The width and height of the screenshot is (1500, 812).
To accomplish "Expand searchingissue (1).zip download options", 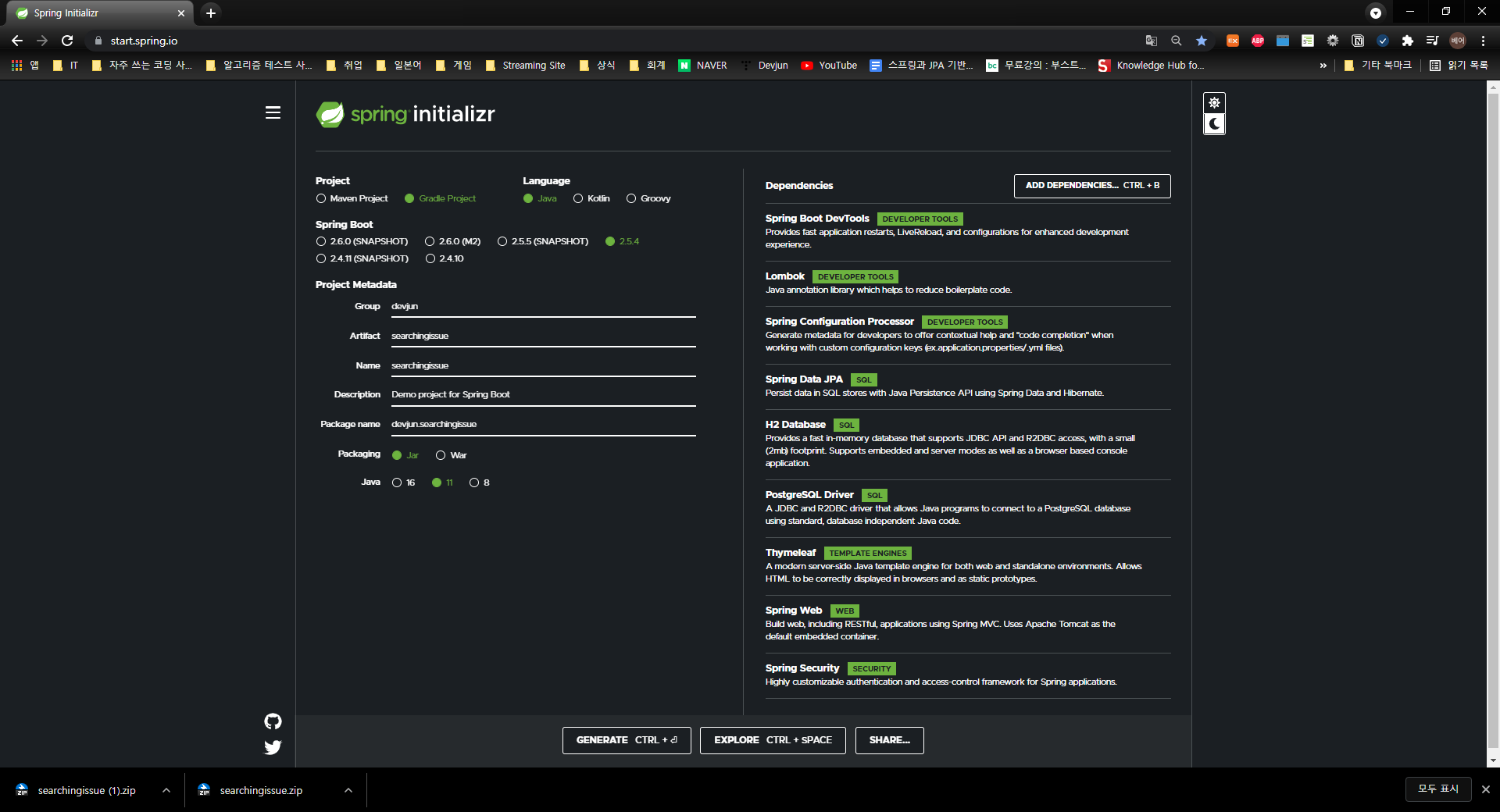I will [x=166, y=790].
